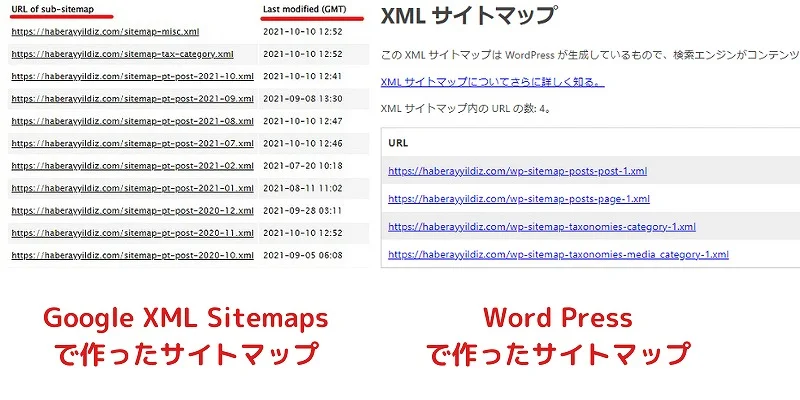Open the sitemap-tax-category.xml link
Screen dimensions: 800x400
click(122, 54)
